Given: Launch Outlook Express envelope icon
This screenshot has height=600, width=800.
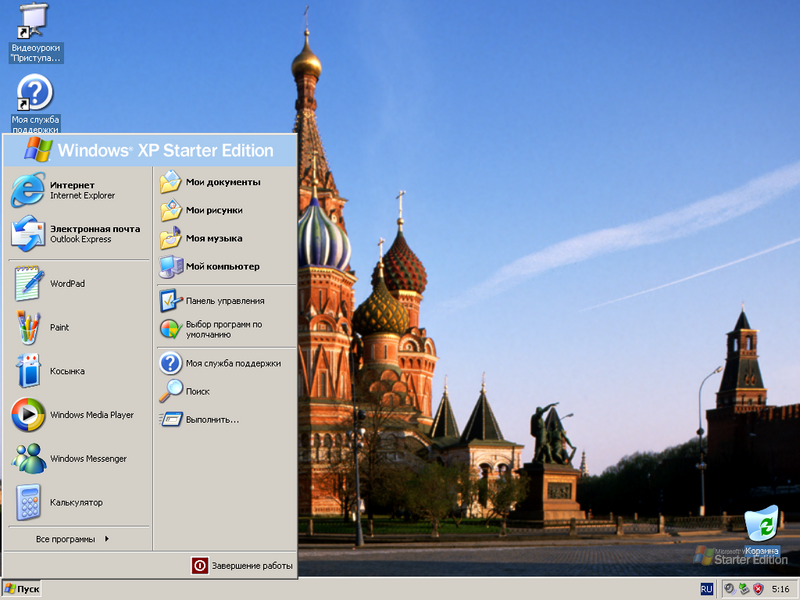Looking at the screenshot, I should point(28,234).
